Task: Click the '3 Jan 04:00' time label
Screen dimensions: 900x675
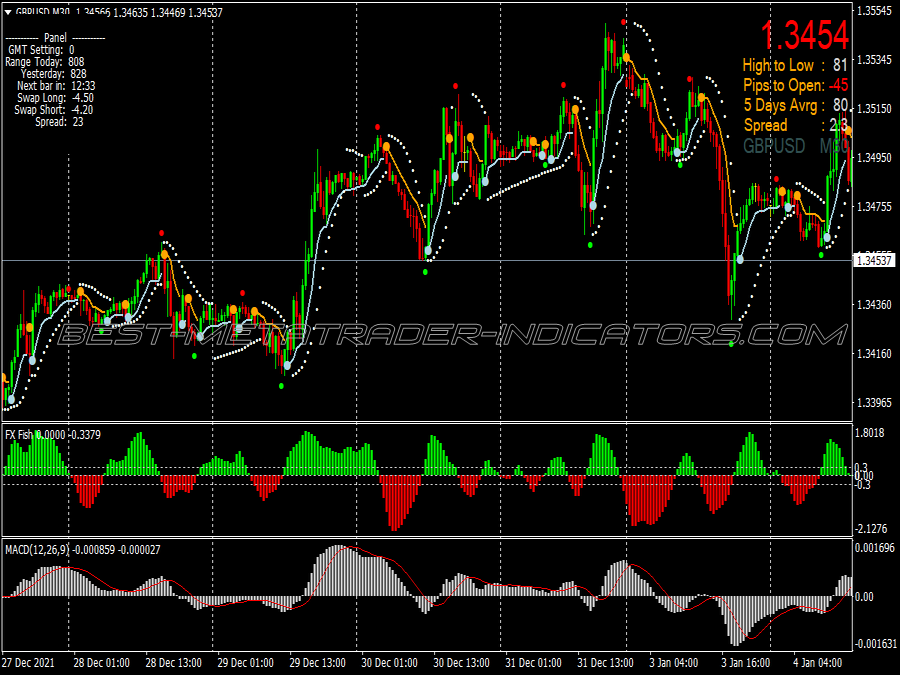Action: coord(674,663)
